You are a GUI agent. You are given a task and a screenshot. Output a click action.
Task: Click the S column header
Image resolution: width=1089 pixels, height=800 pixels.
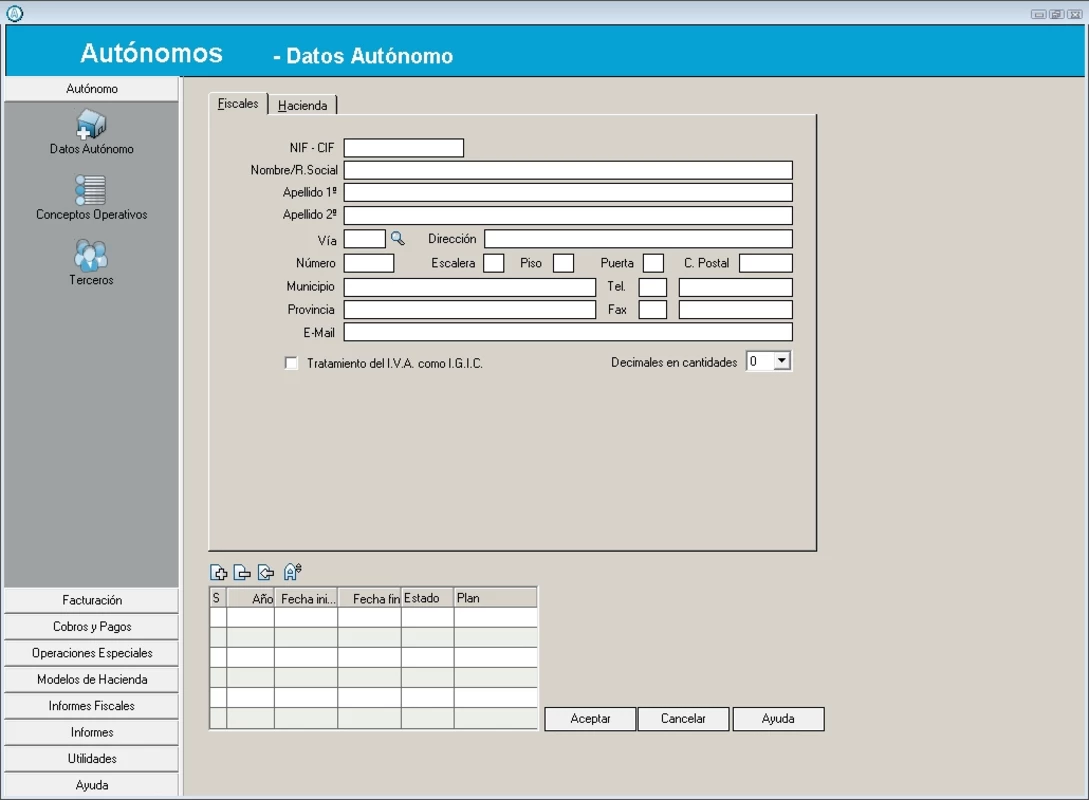point(218,598)
